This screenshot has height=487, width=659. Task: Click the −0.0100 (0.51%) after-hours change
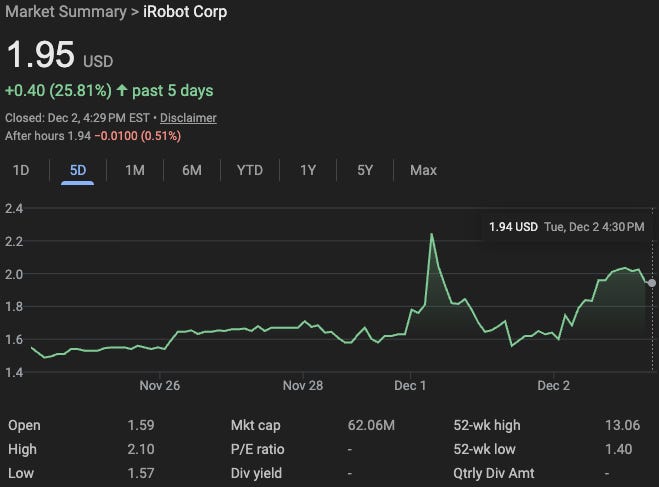tap(138, 136)
